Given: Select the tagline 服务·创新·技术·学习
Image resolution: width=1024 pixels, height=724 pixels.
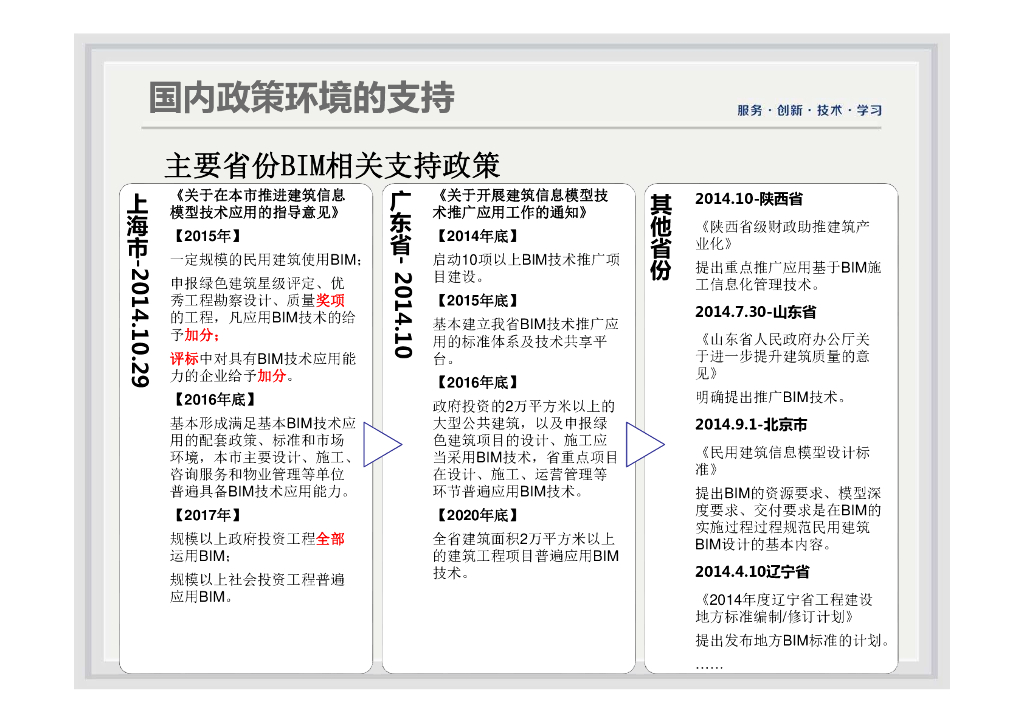Looking at the screenshot, I should (809, 111).
